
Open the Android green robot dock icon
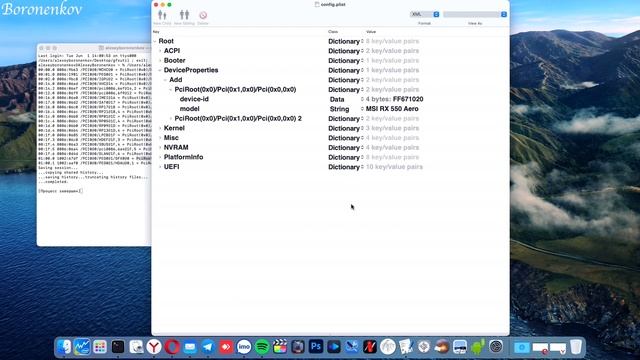[x=477, y=347]
